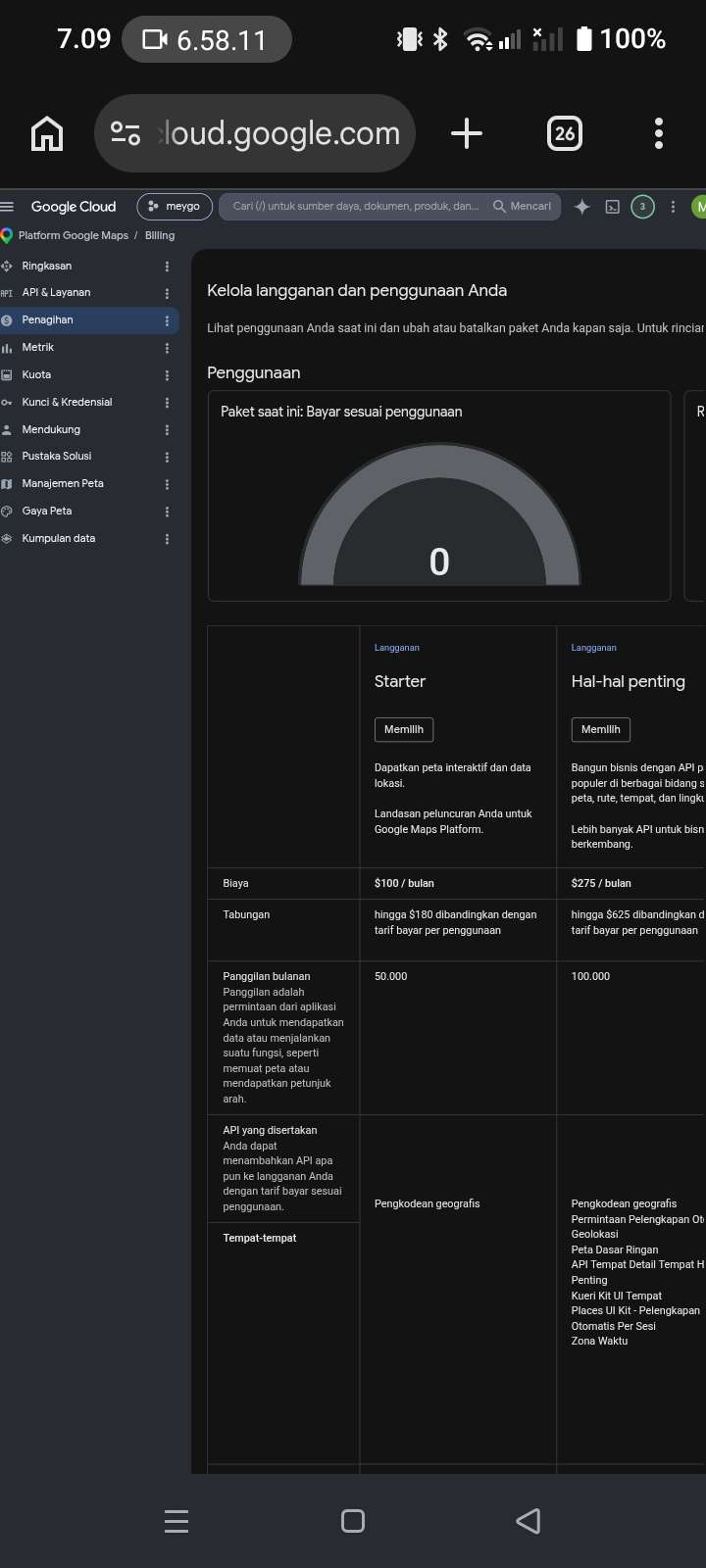Click the Ringkasan row's three-dot icon

tap(167, 267)
